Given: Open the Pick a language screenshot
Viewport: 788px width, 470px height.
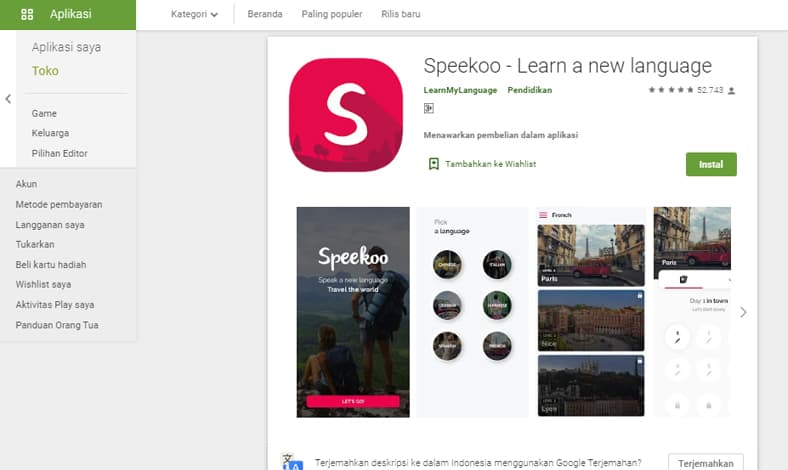Looking at the screenshot, I should click(x=472, y=312).
